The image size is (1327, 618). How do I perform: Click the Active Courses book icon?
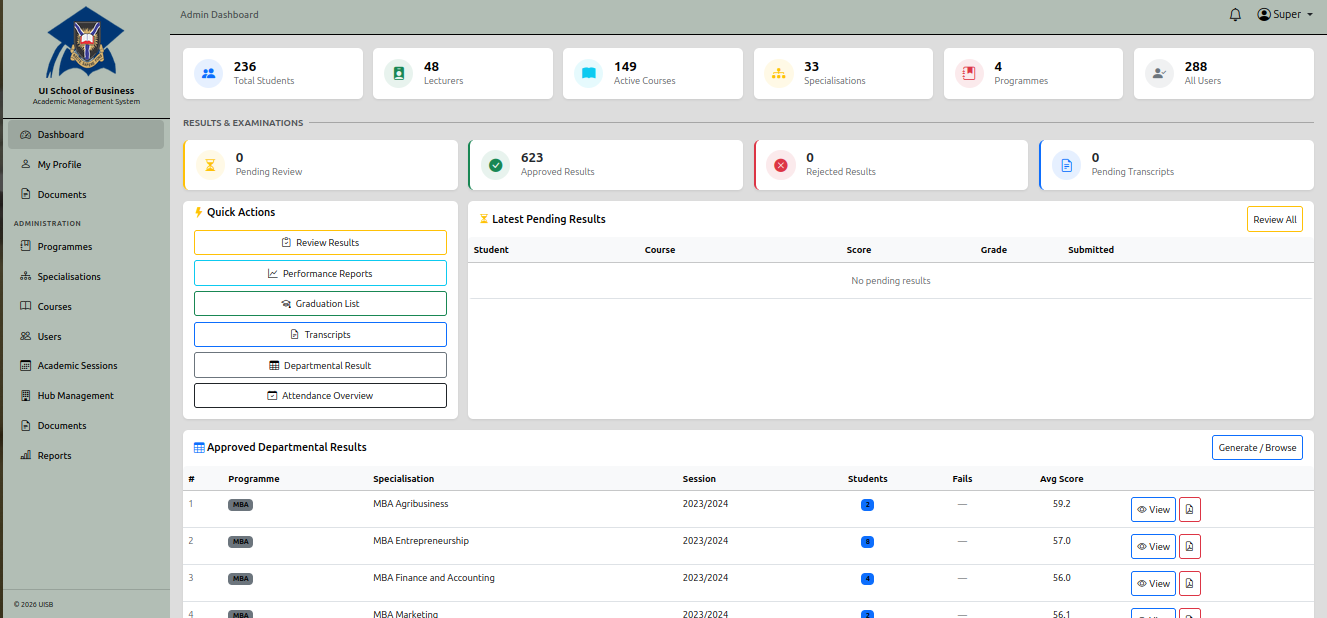click(x=588, y=73)
